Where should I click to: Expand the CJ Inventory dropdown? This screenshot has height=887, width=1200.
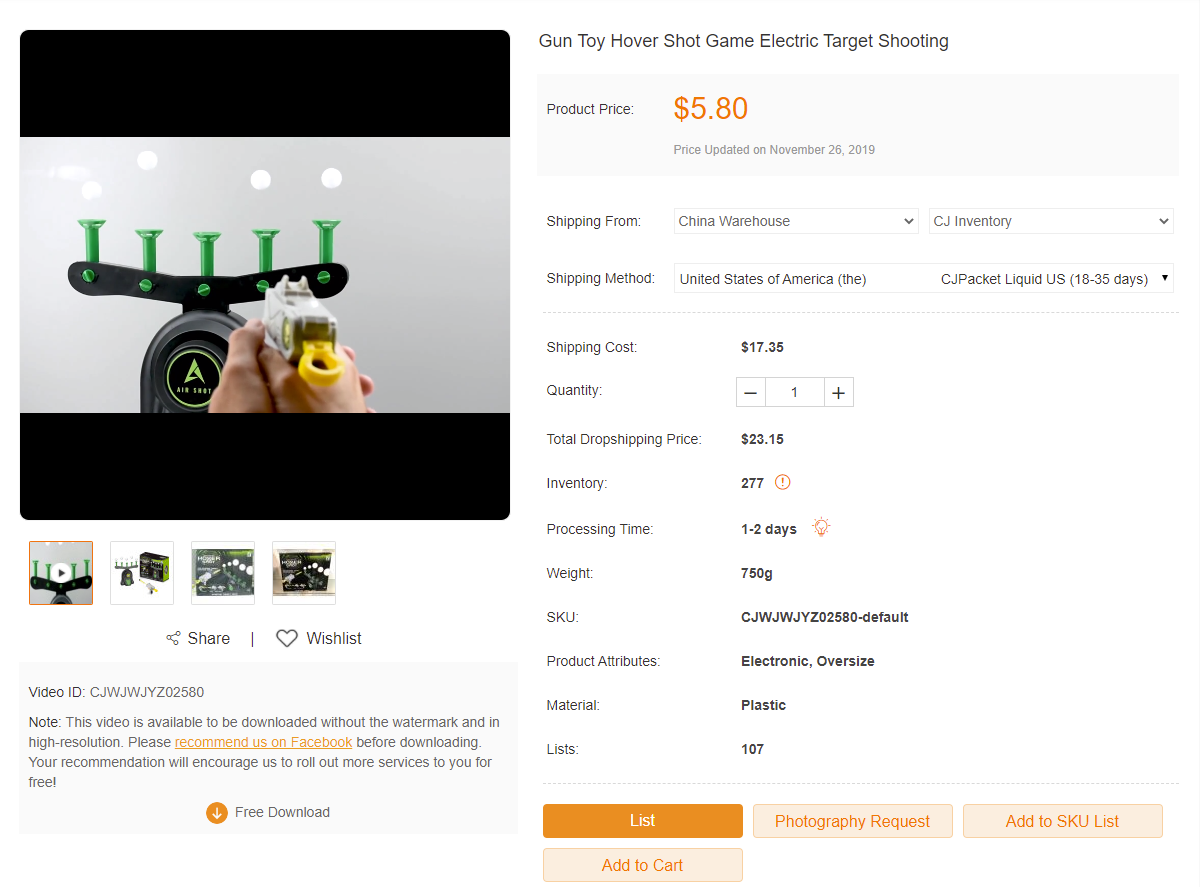pyautogui.click(x=1051, y=221)
